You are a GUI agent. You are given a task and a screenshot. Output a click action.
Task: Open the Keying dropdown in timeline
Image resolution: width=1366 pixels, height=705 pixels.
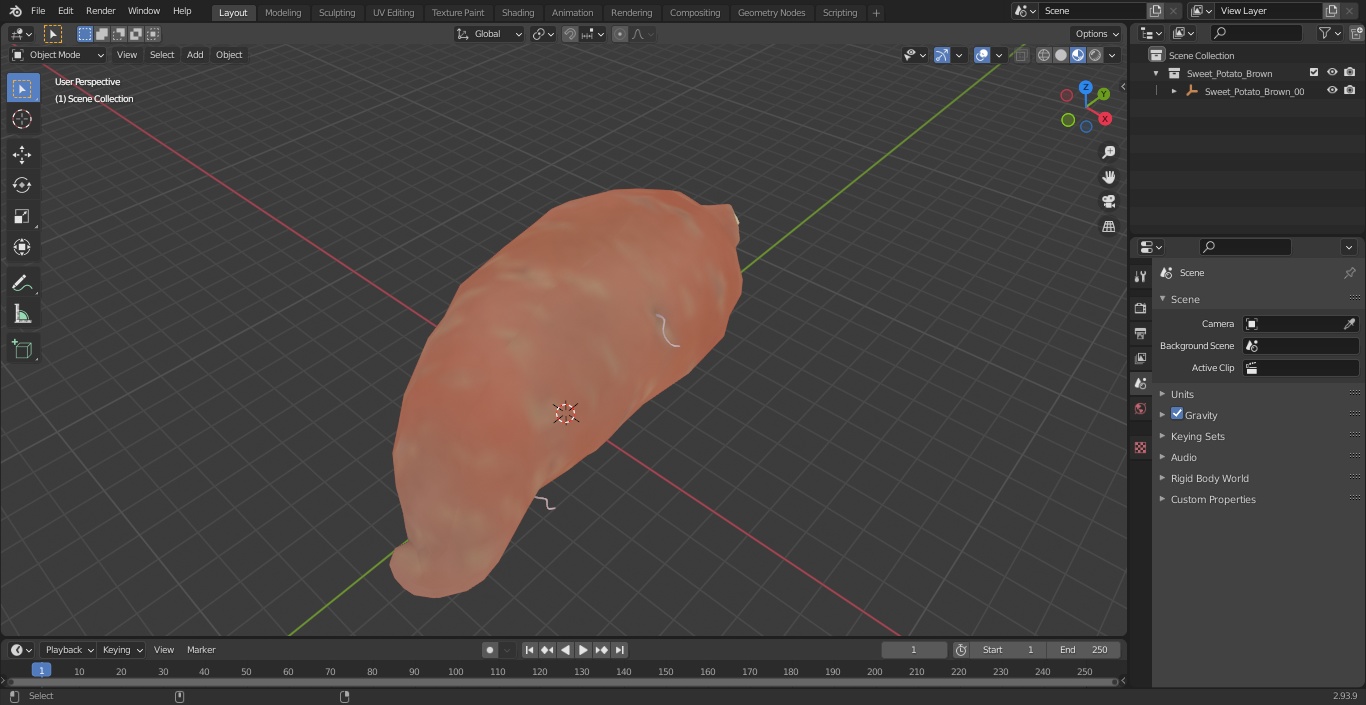(123, 650)
